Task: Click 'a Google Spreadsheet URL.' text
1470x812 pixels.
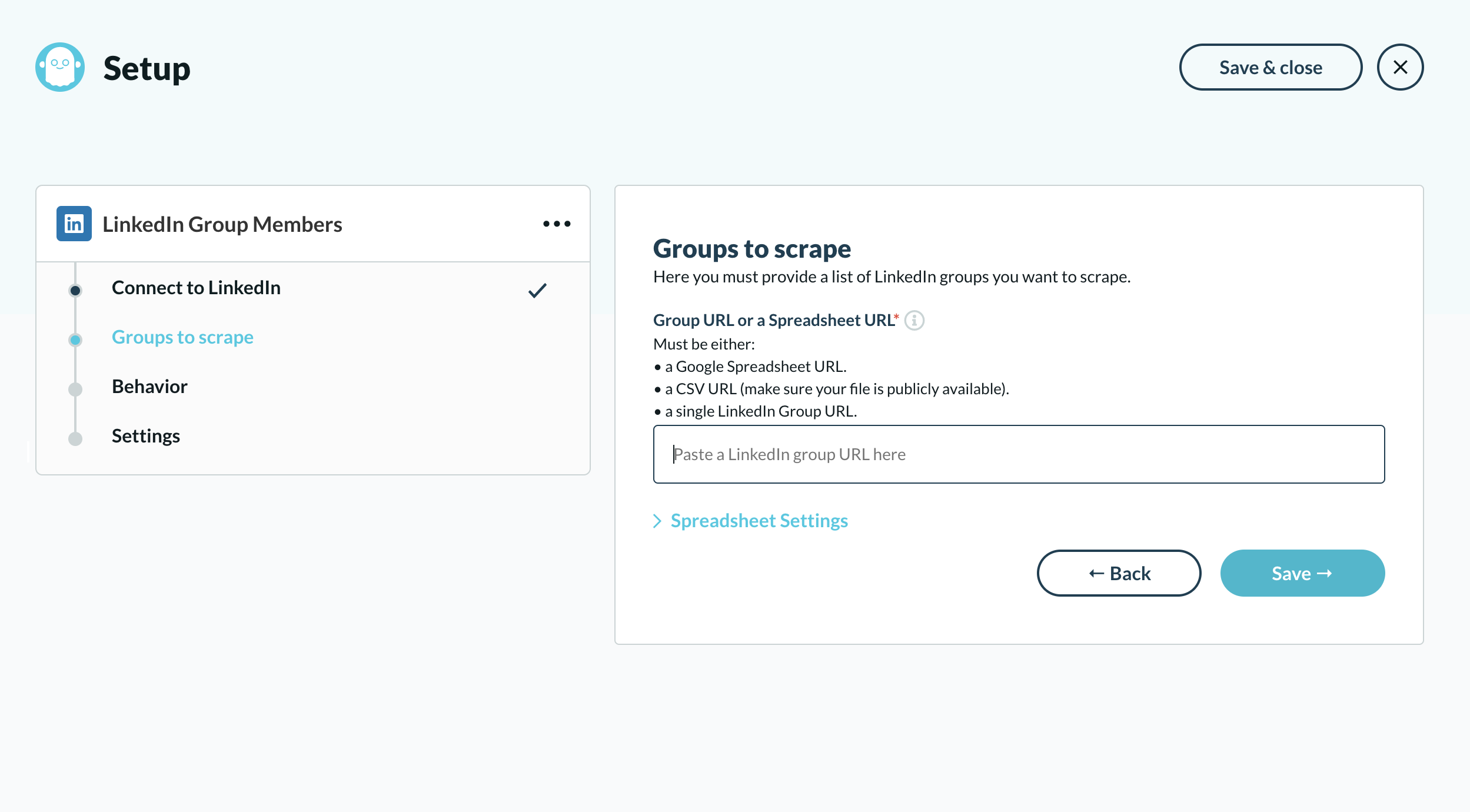Action: [x=756, y=367]
